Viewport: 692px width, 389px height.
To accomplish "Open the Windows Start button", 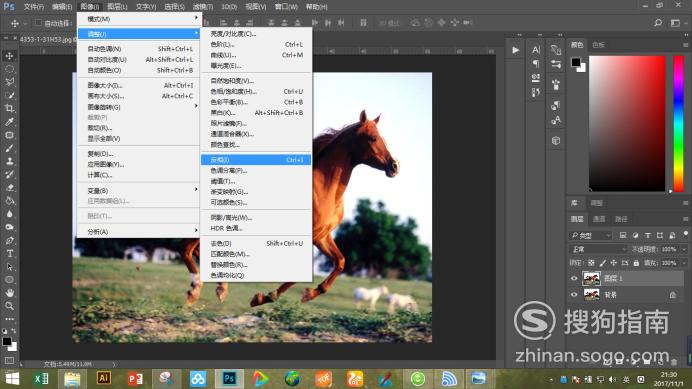I will (x=12, y=378).
